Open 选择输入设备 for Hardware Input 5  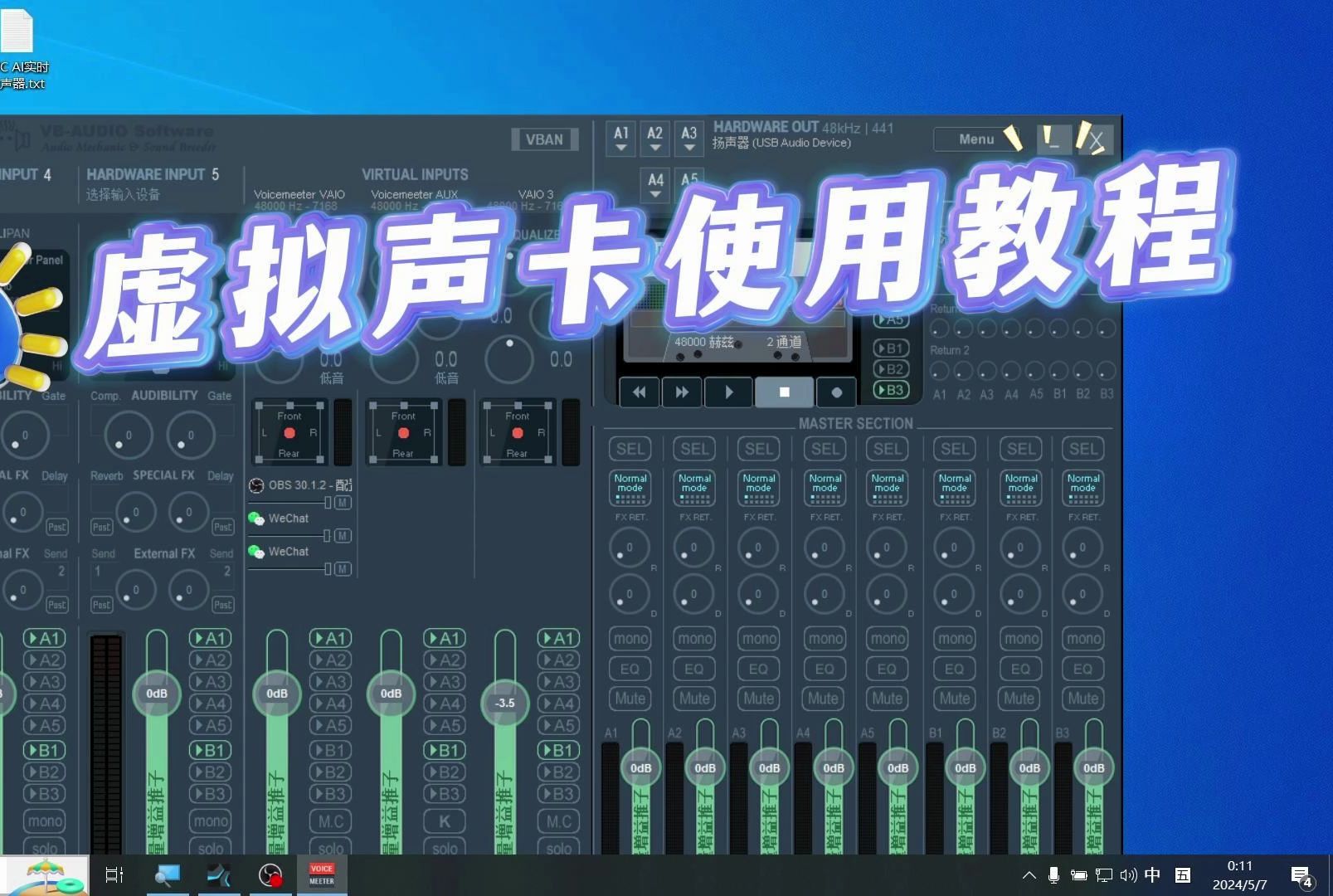123,194
